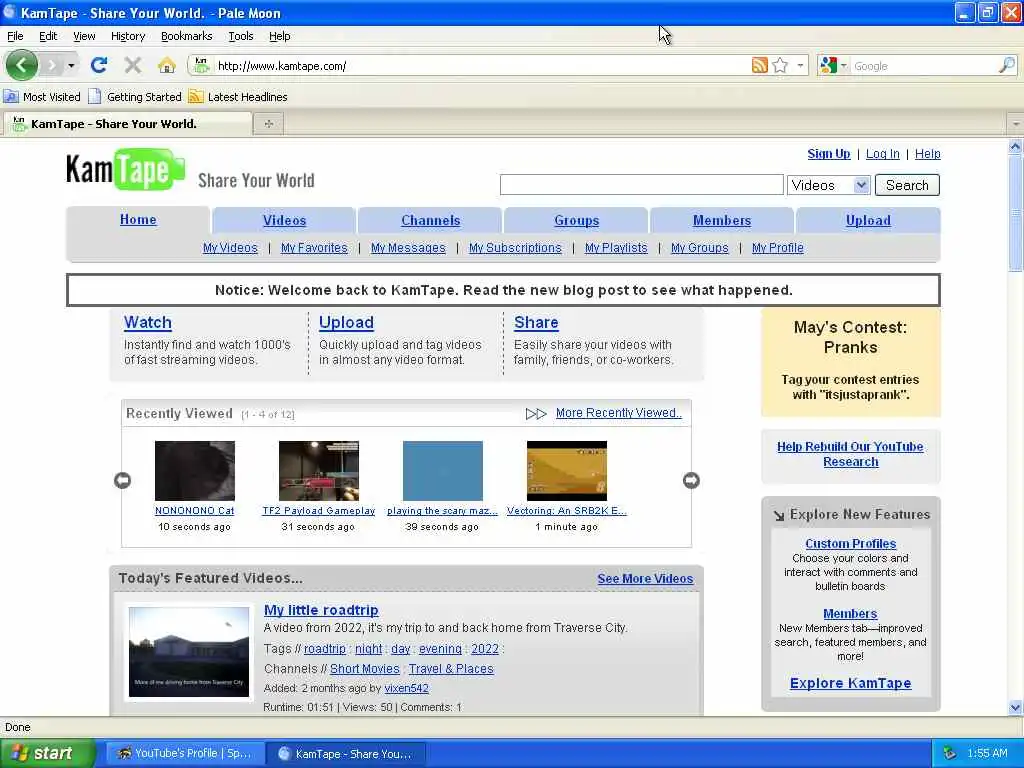Open the list all tabs dropdown

coord(1015,123)
